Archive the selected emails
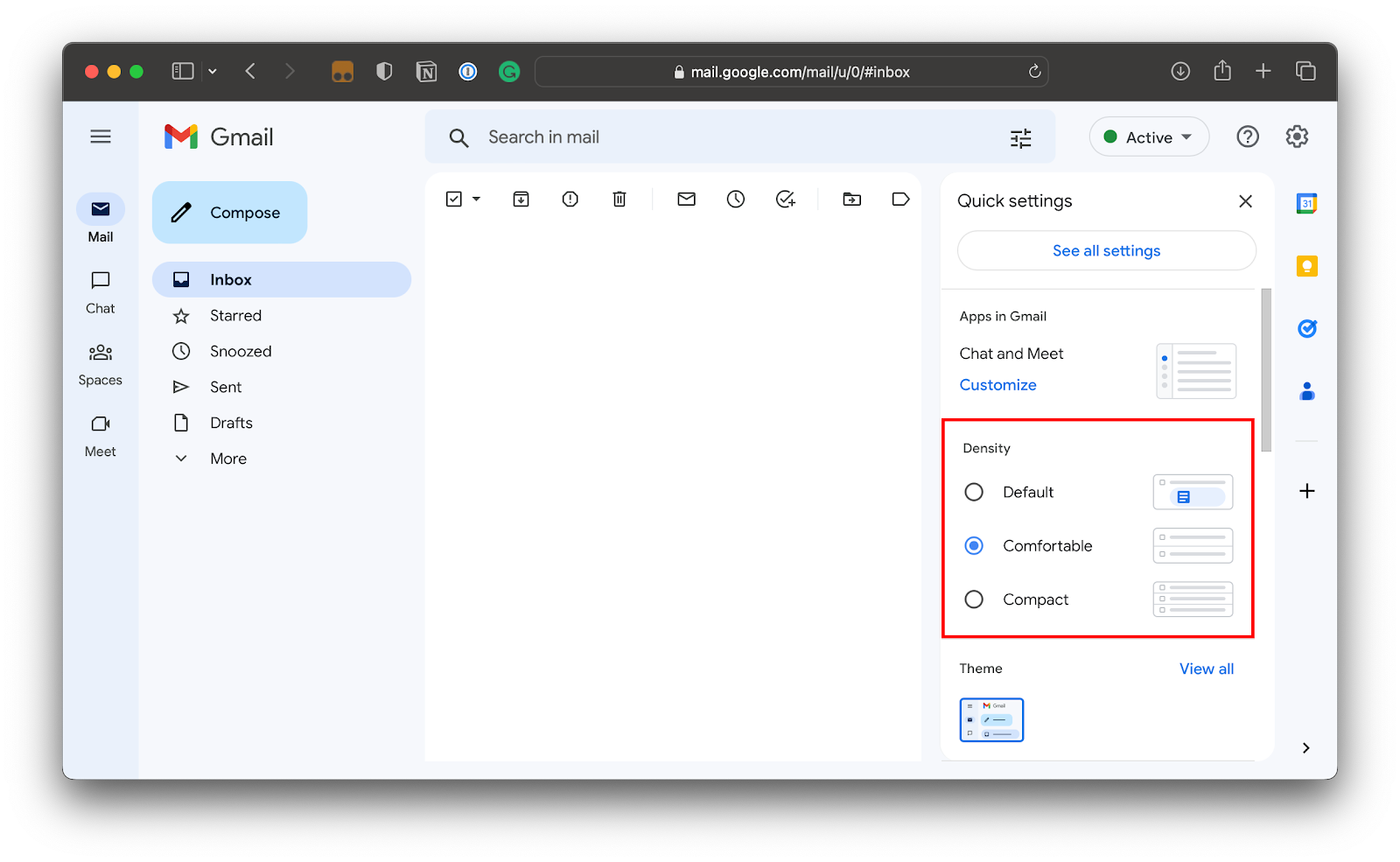Screen dimensions: 1400x862 [521, 199]
